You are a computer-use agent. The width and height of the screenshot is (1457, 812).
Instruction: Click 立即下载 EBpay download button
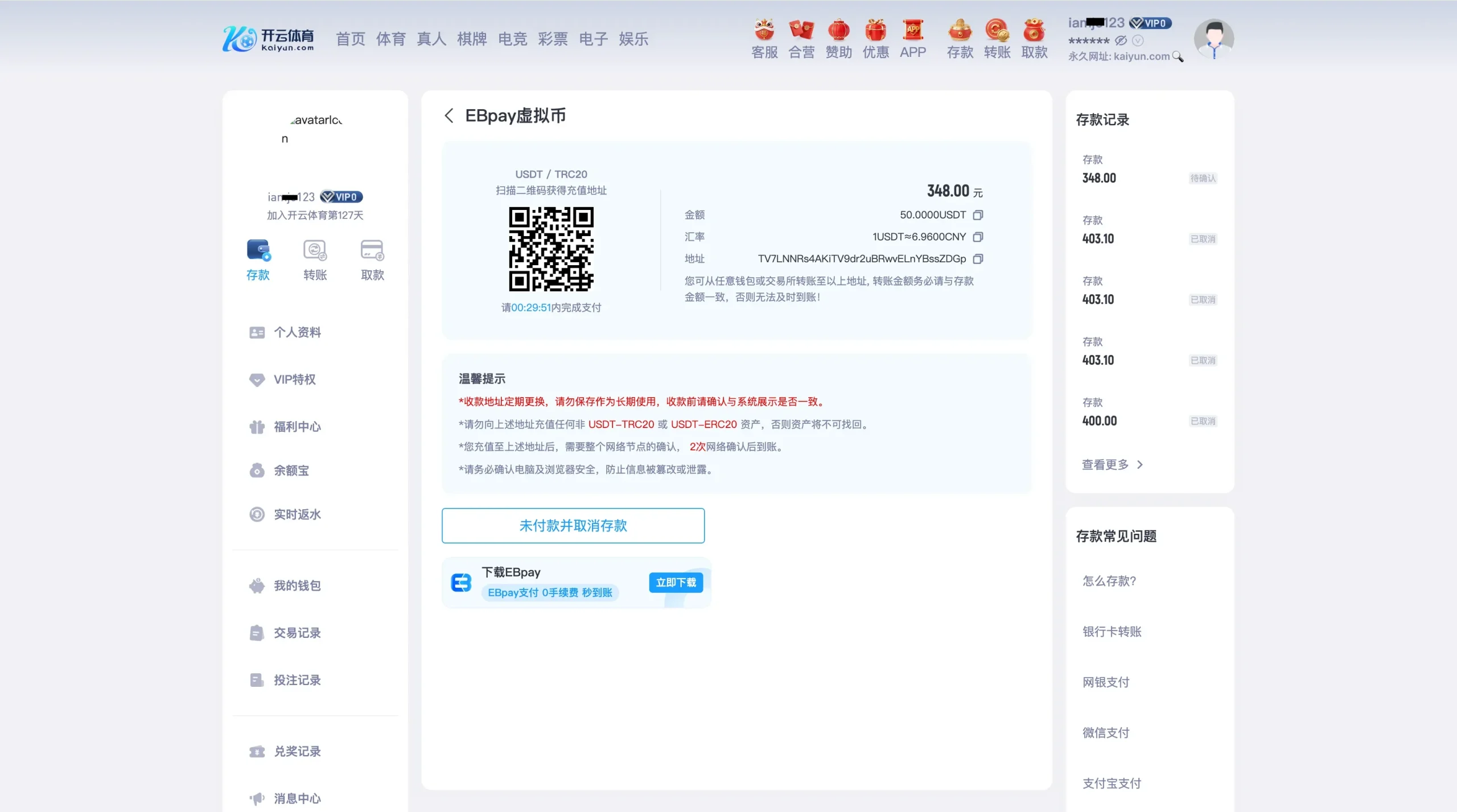coord(676,582)
